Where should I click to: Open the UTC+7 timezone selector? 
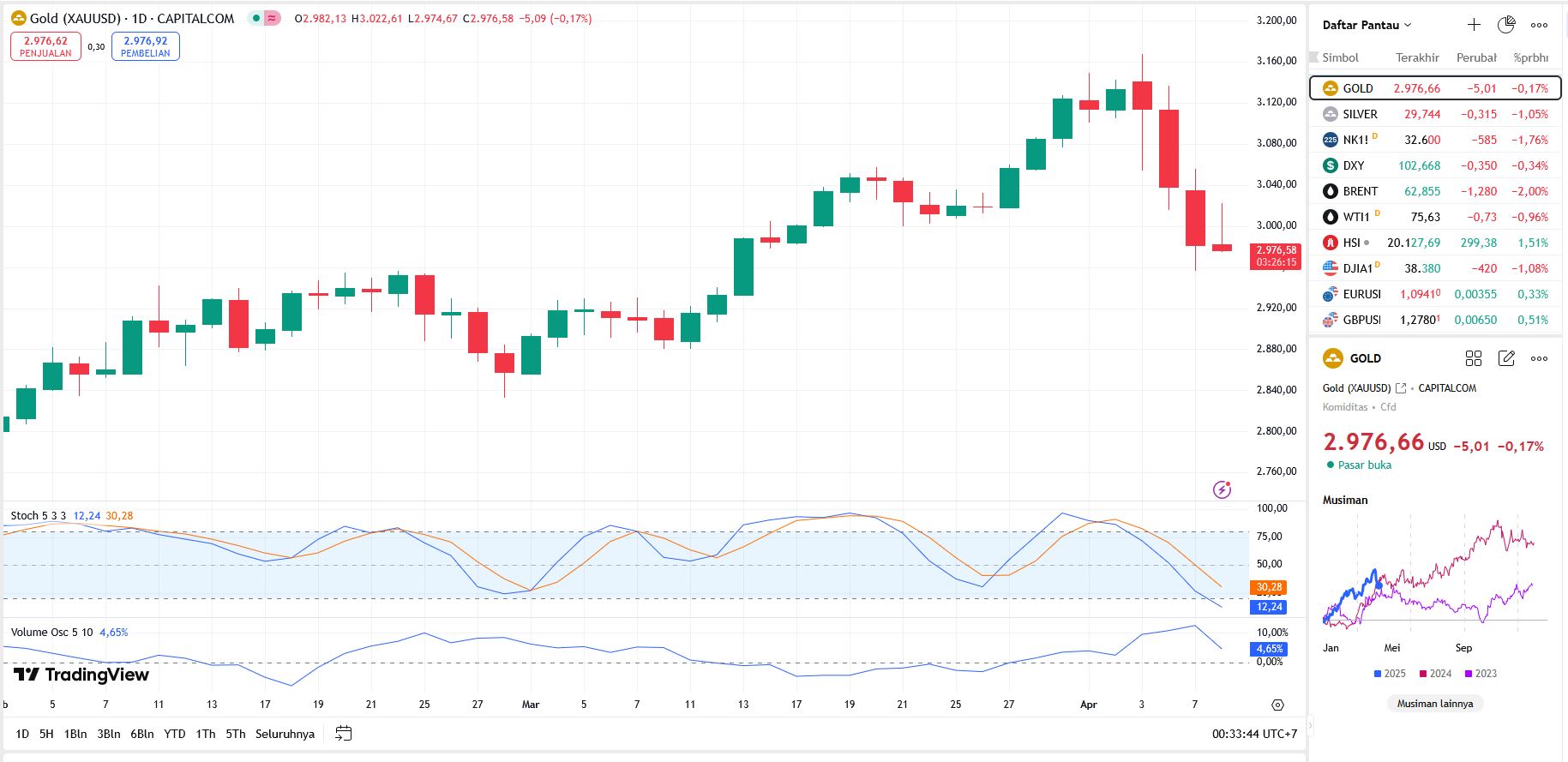[x=1254, y=734]
